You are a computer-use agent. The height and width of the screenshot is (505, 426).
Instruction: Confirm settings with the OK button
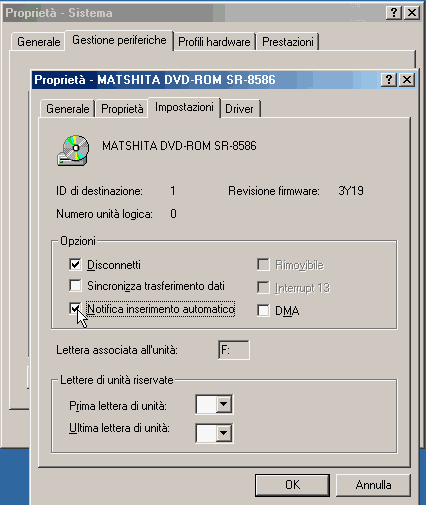coord(292,485)
